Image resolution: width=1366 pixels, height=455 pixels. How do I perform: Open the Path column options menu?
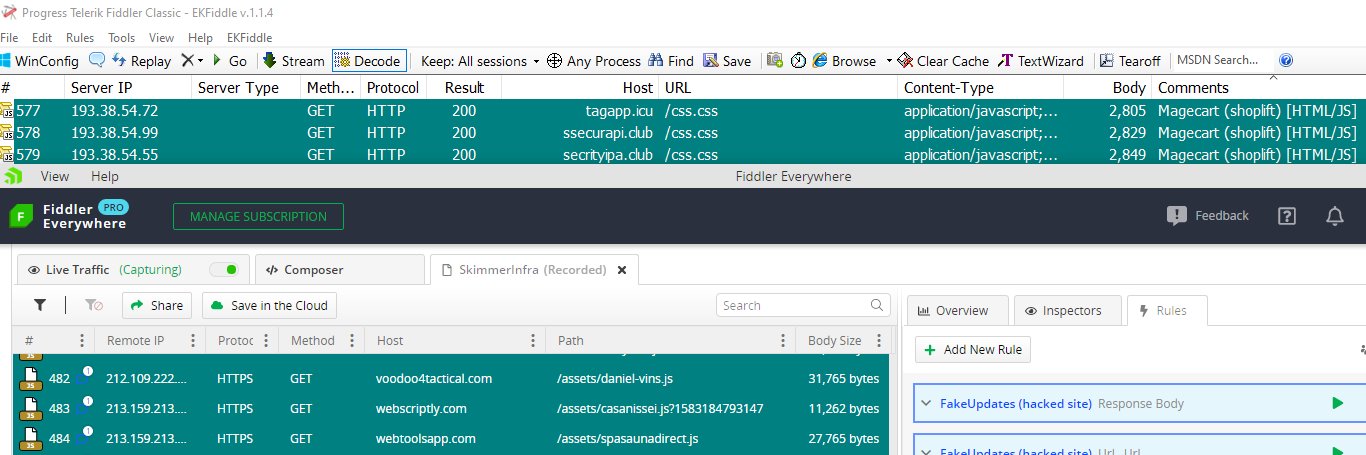tap(782, 341)
